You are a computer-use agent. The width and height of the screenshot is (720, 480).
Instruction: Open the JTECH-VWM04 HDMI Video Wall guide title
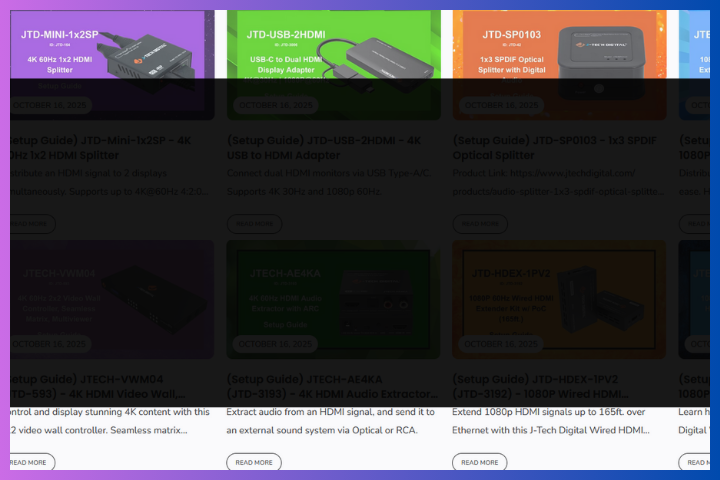coord(100,386)
